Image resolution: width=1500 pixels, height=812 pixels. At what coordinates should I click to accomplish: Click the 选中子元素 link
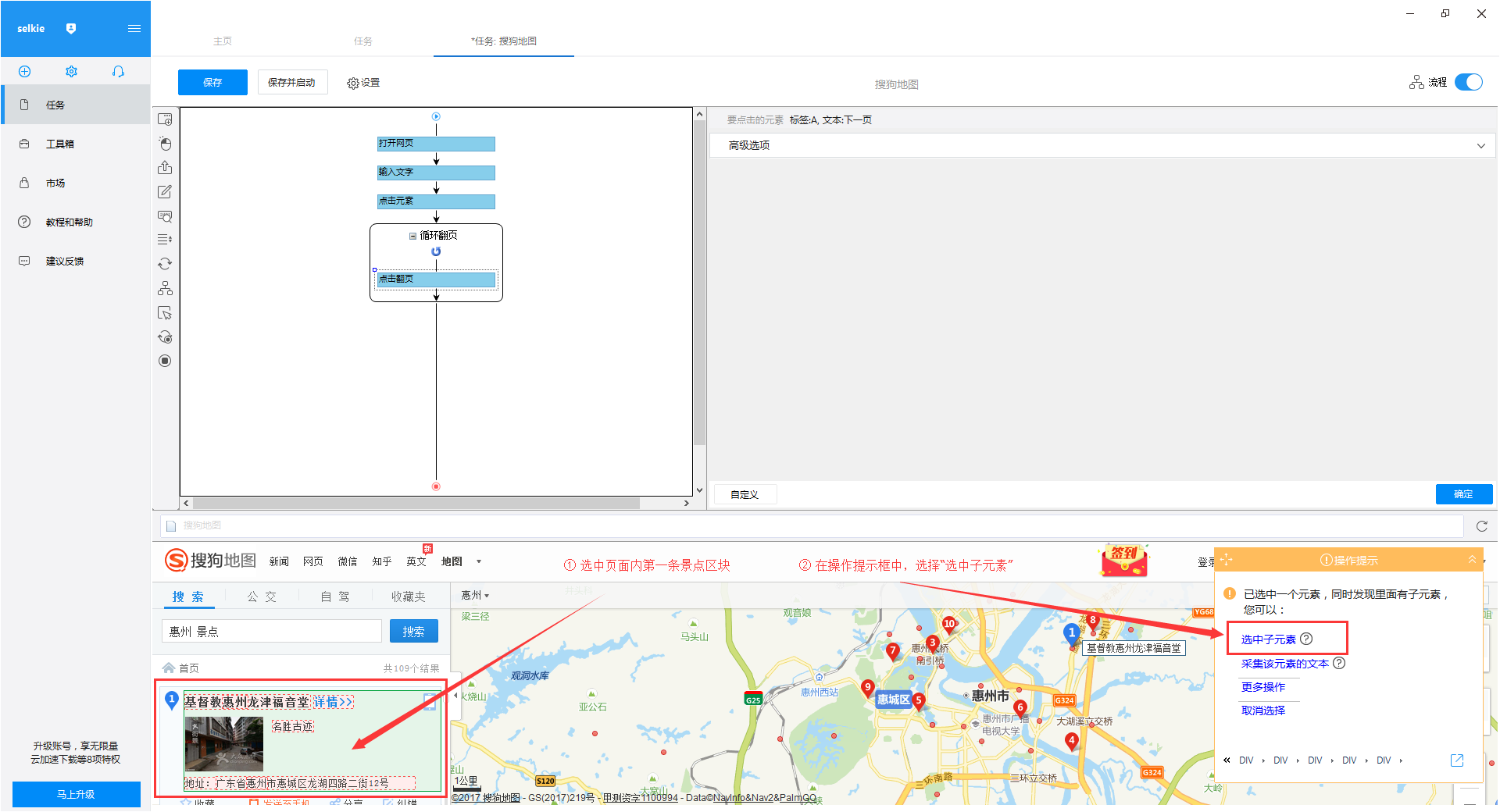tap(1268, 639)
